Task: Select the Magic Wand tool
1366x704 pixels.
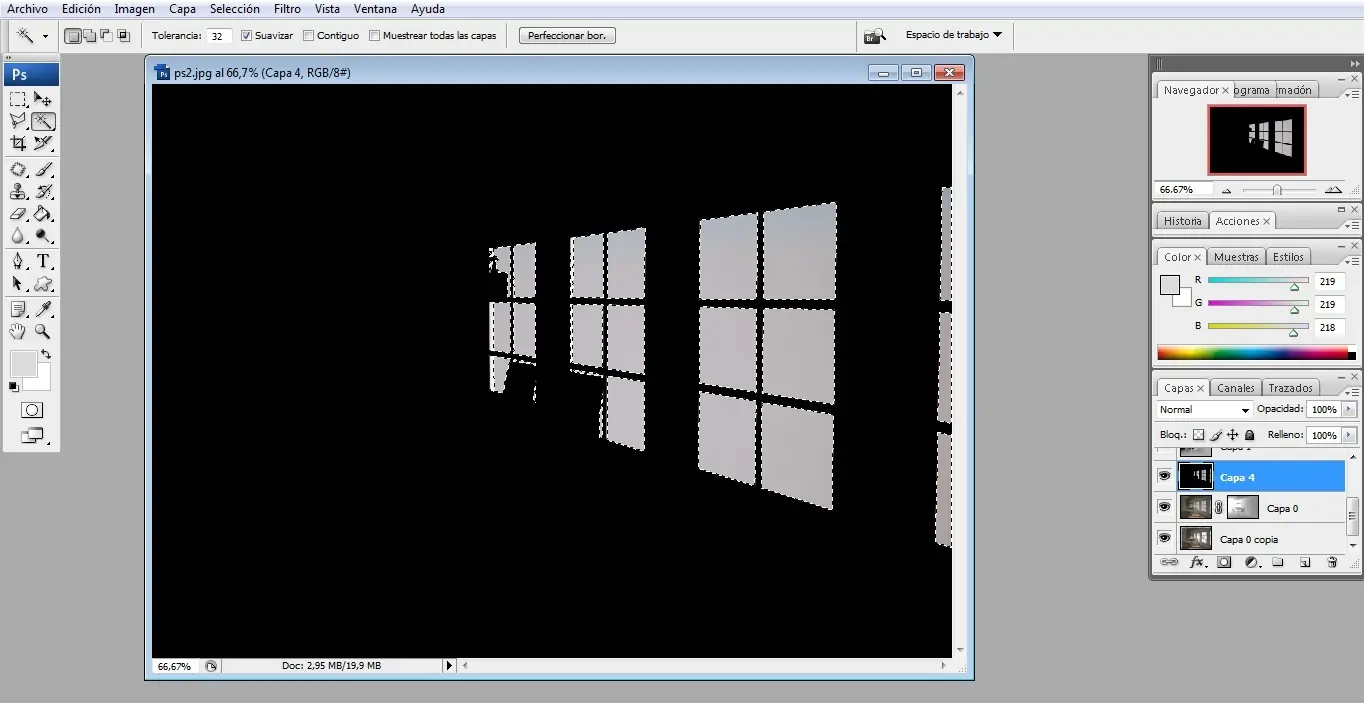Action: [43, 121]
